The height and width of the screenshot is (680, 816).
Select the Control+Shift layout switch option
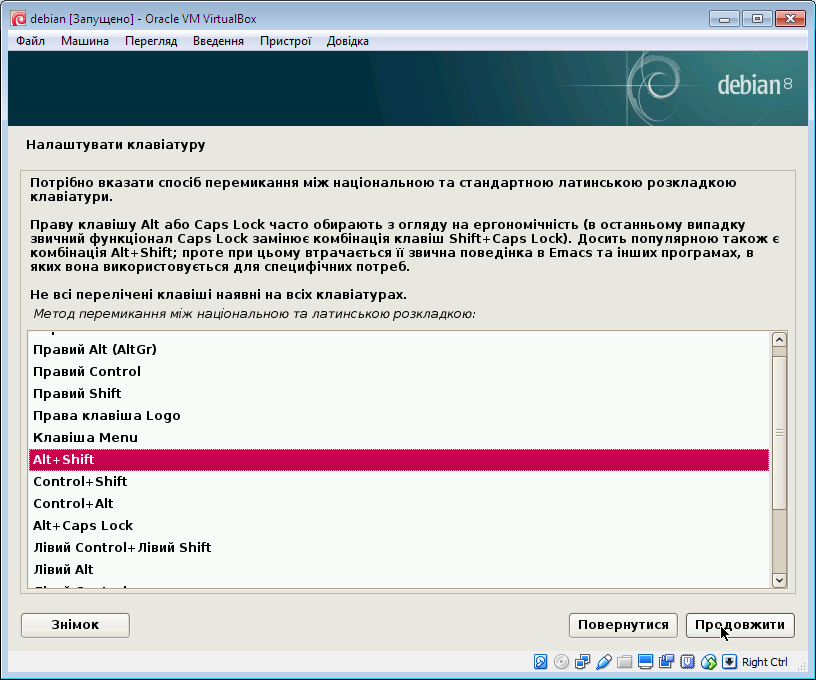click(80, 482)
